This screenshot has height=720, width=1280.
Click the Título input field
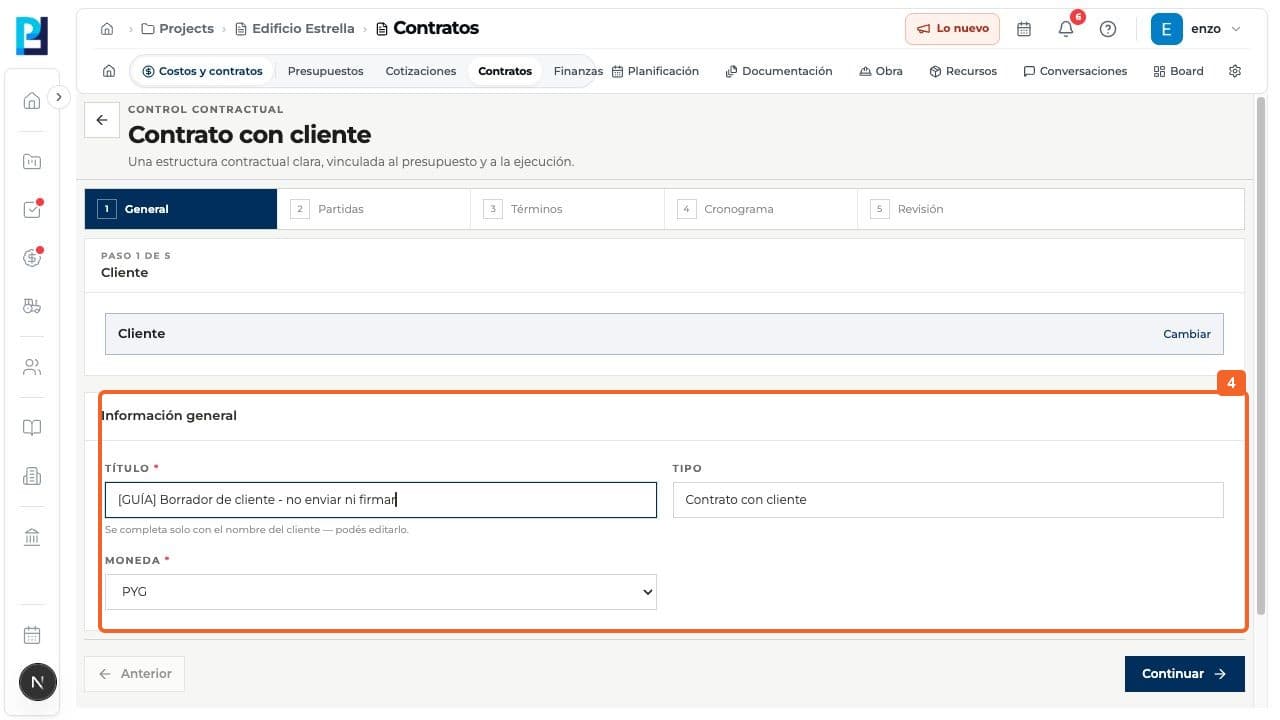381,500
